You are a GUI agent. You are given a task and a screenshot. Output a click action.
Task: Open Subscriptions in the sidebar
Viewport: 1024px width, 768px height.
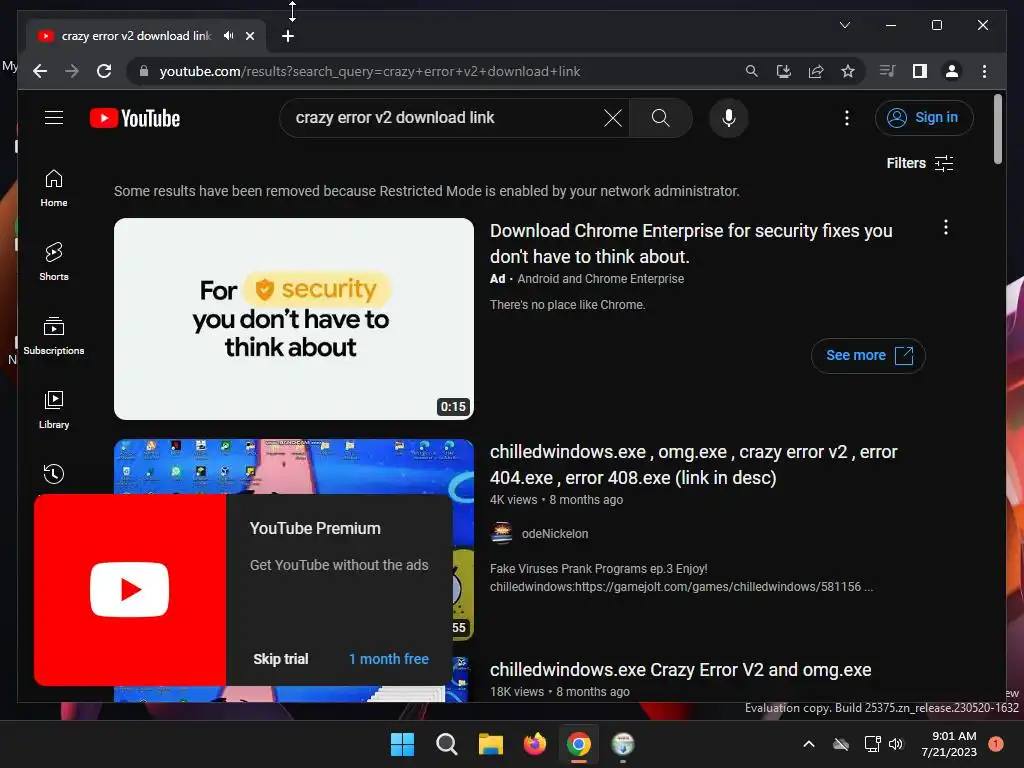(x=54, y=336)
